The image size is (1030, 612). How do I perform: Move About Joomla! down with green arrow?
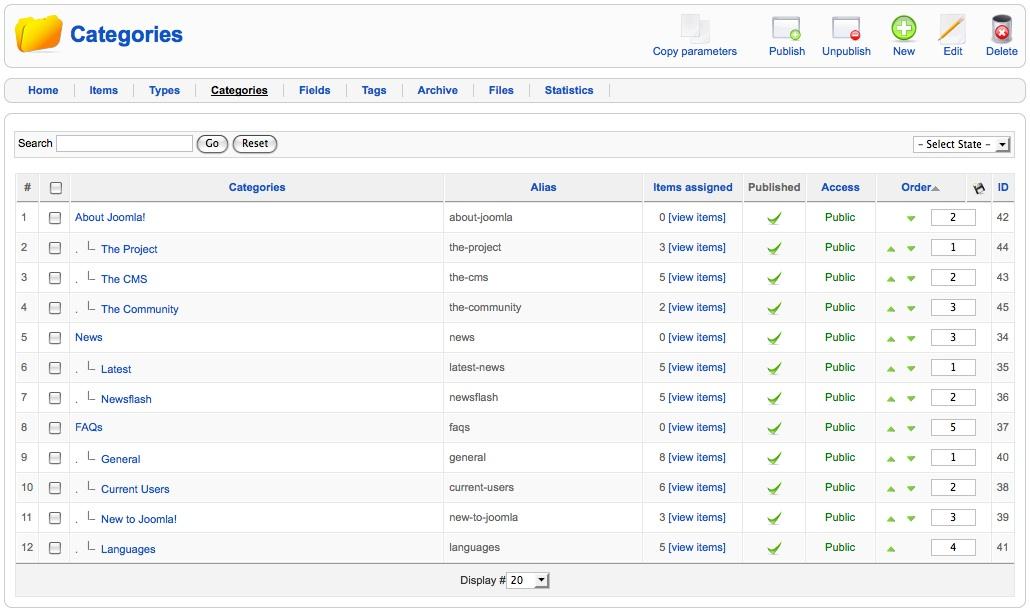click(911, 219)
